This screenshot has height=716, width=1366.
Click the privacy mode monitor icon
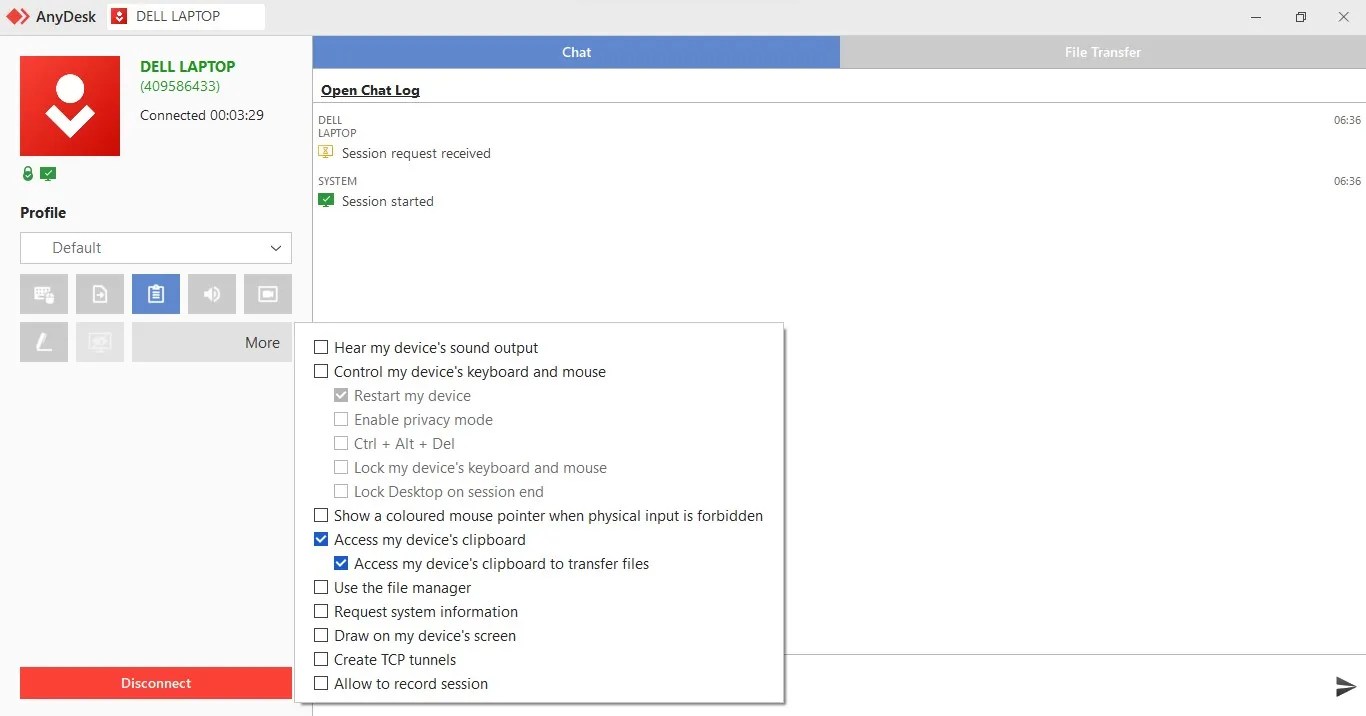point(99,342)
